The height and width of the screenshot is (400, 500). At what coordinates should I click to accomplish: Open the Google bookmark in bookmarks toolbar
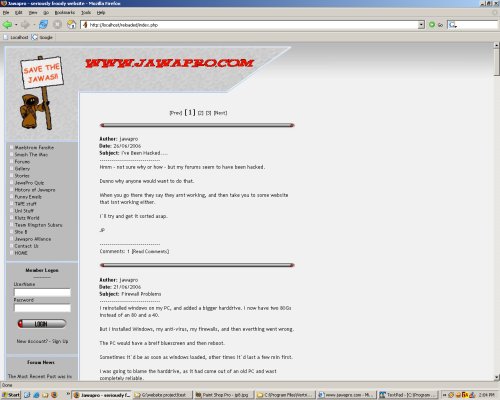click(x=43, y=37)
